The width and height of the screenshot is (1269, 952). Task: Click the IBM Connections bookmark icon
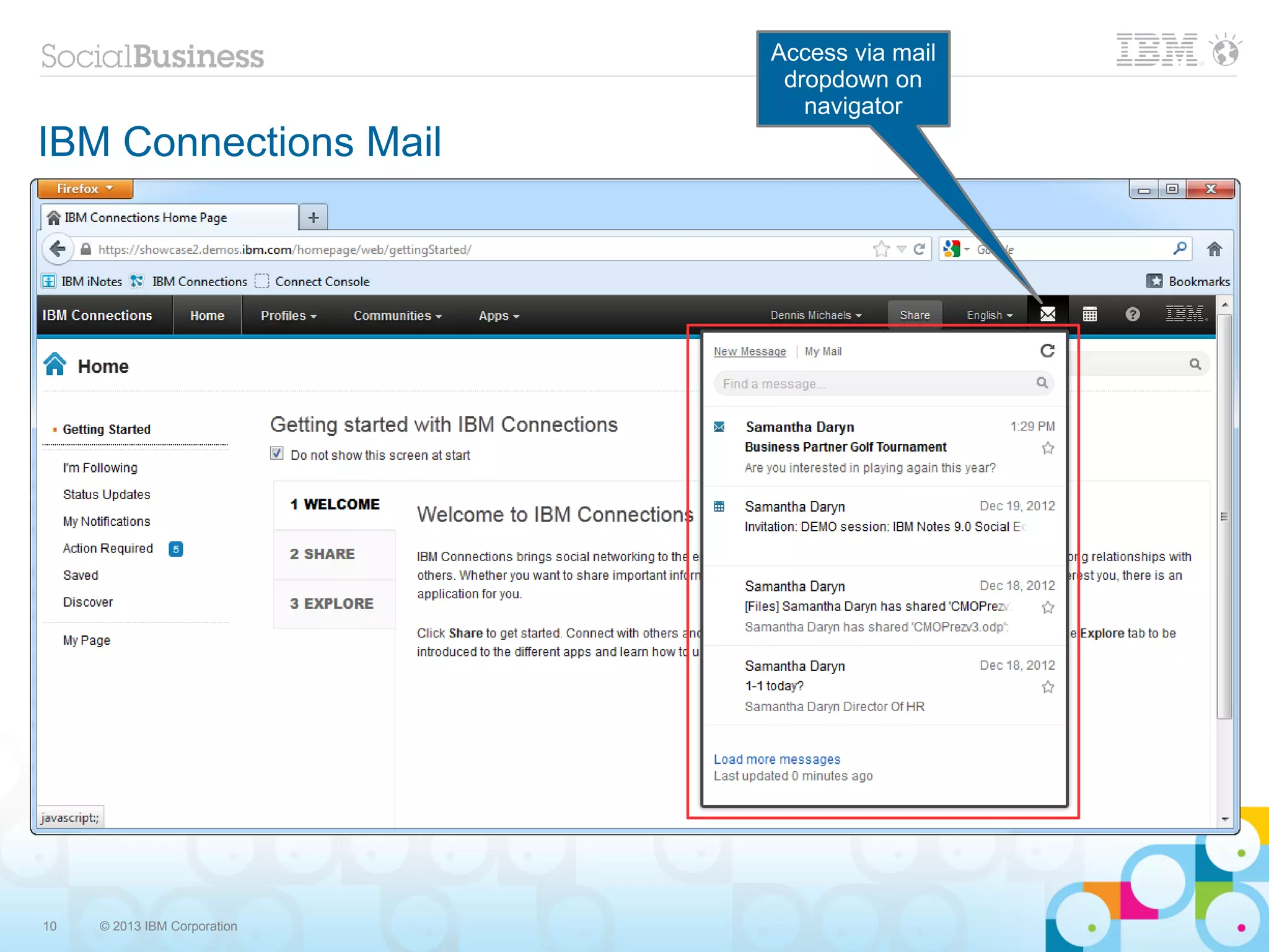coord(136,281)
